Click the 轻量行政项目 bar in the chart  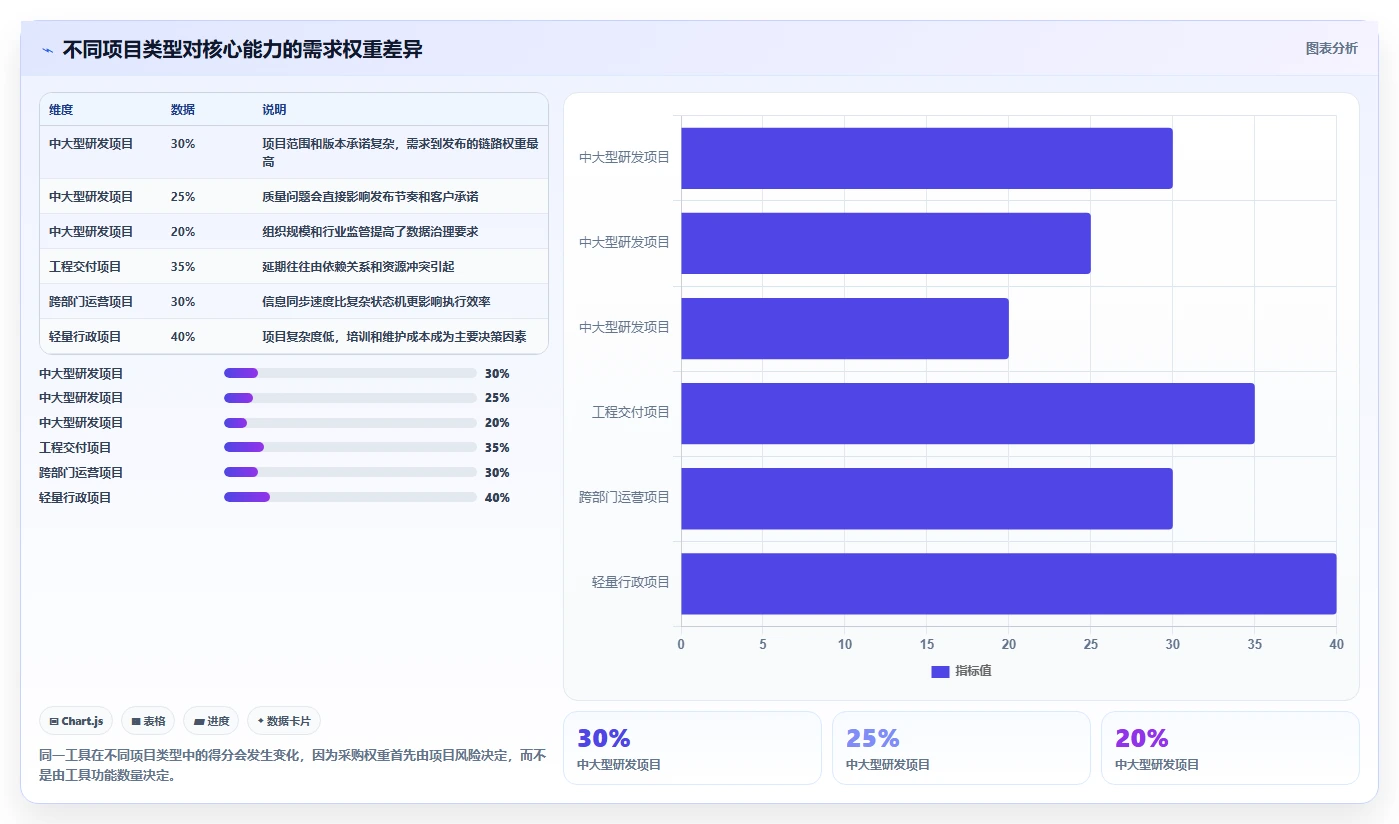[1008, 583]
